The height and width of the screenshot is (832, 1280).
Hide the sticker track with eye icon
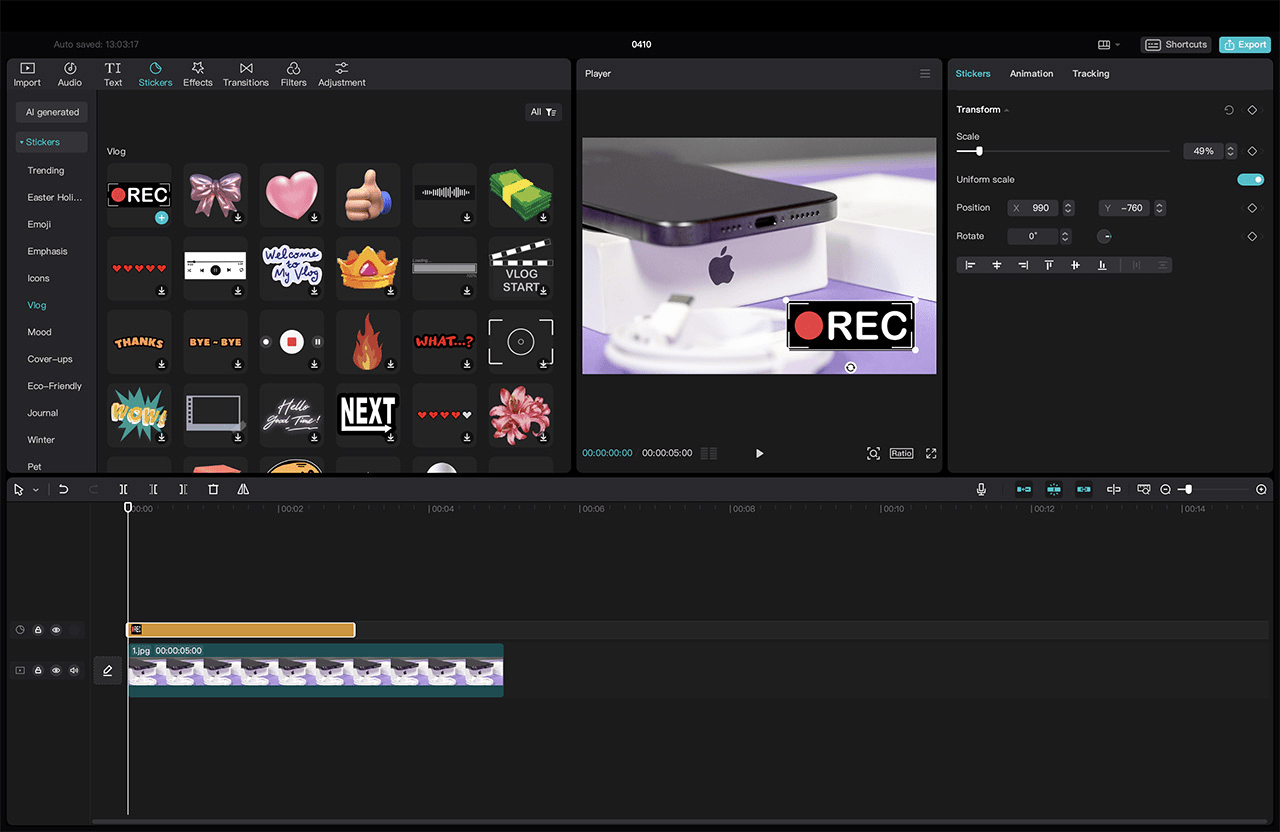click(x=56, y=630)
